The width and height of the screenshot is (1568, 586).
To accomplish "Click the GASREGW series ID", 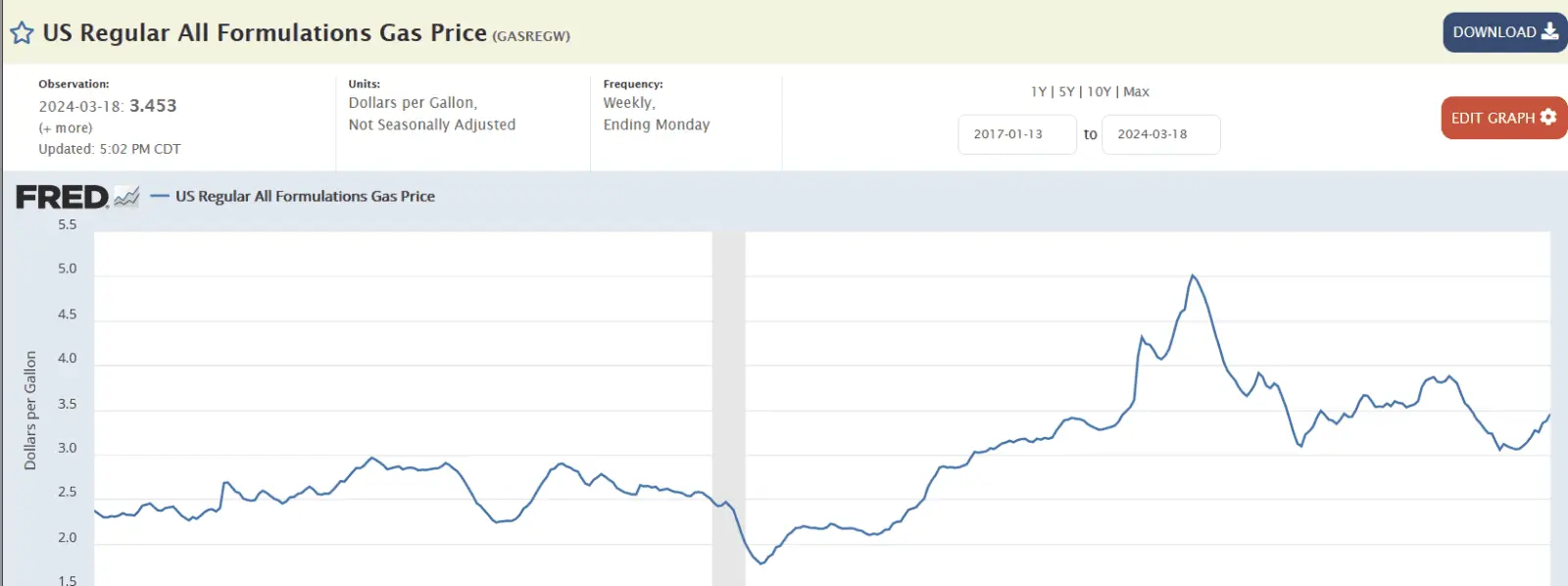I will 530,36.
